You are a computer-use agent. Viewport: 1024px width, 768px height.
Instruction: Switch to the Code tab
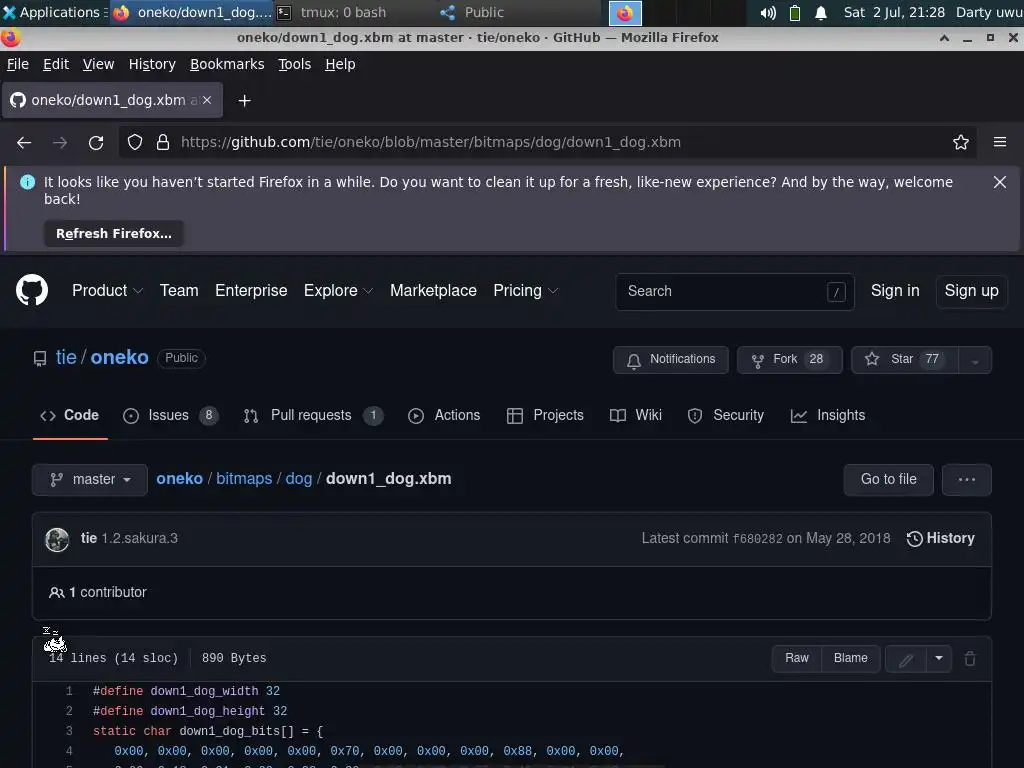(70, 415)
